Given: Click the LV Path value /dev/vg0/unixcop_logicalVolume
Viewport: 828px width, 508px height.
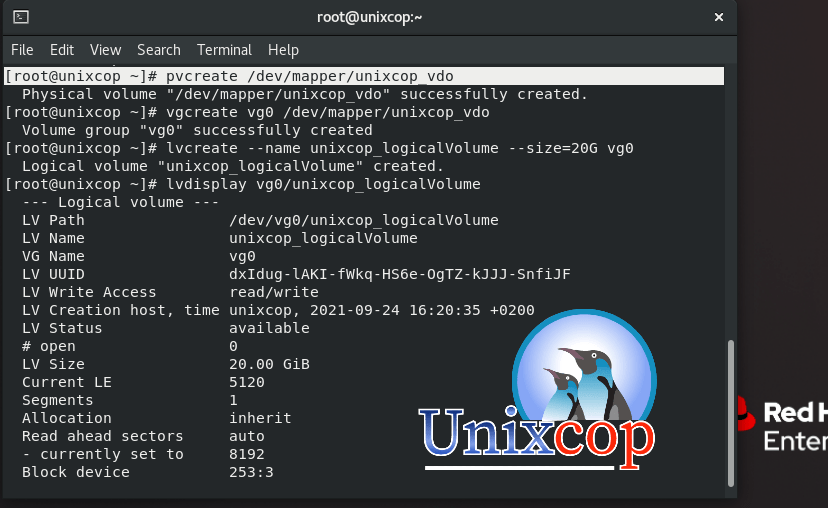Looking at the screenshot, I should click(x=364, y=220).
